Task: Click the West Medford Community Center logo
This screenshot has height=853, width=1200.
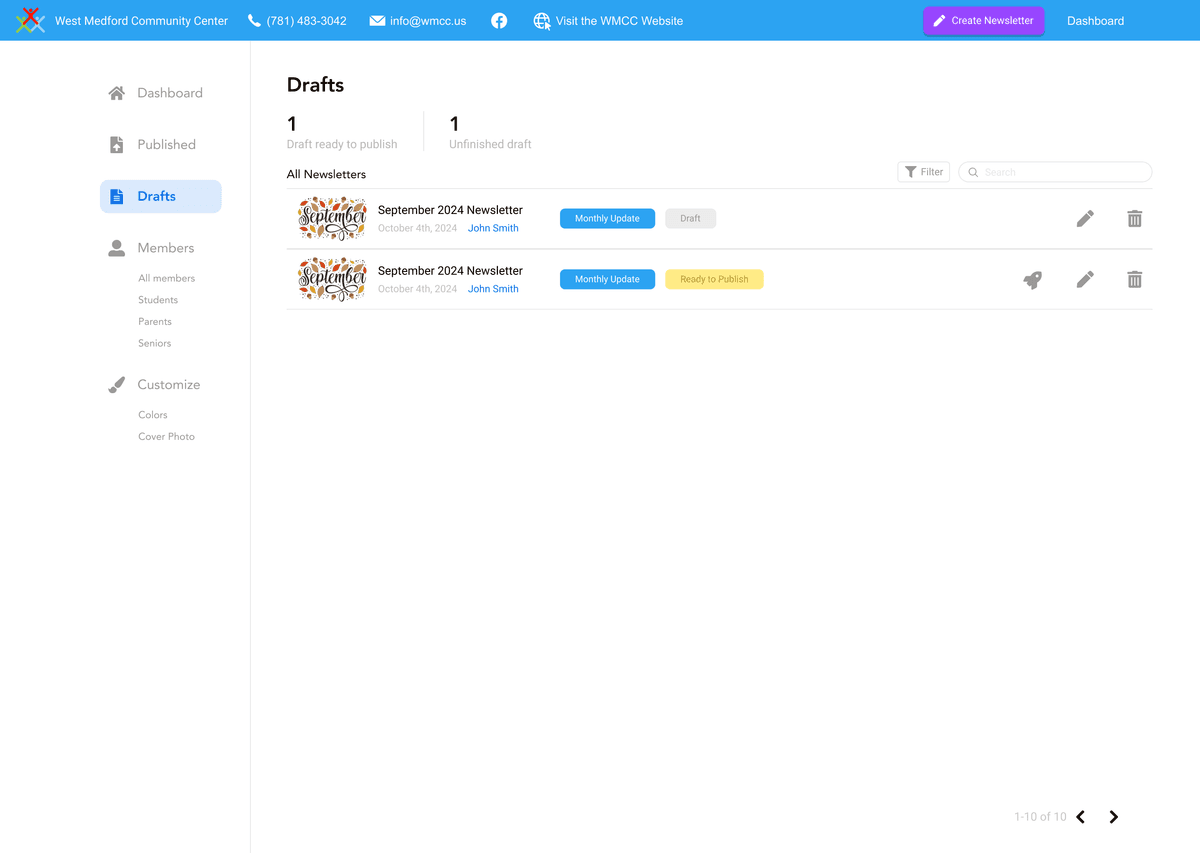Action: click(31, 20)
